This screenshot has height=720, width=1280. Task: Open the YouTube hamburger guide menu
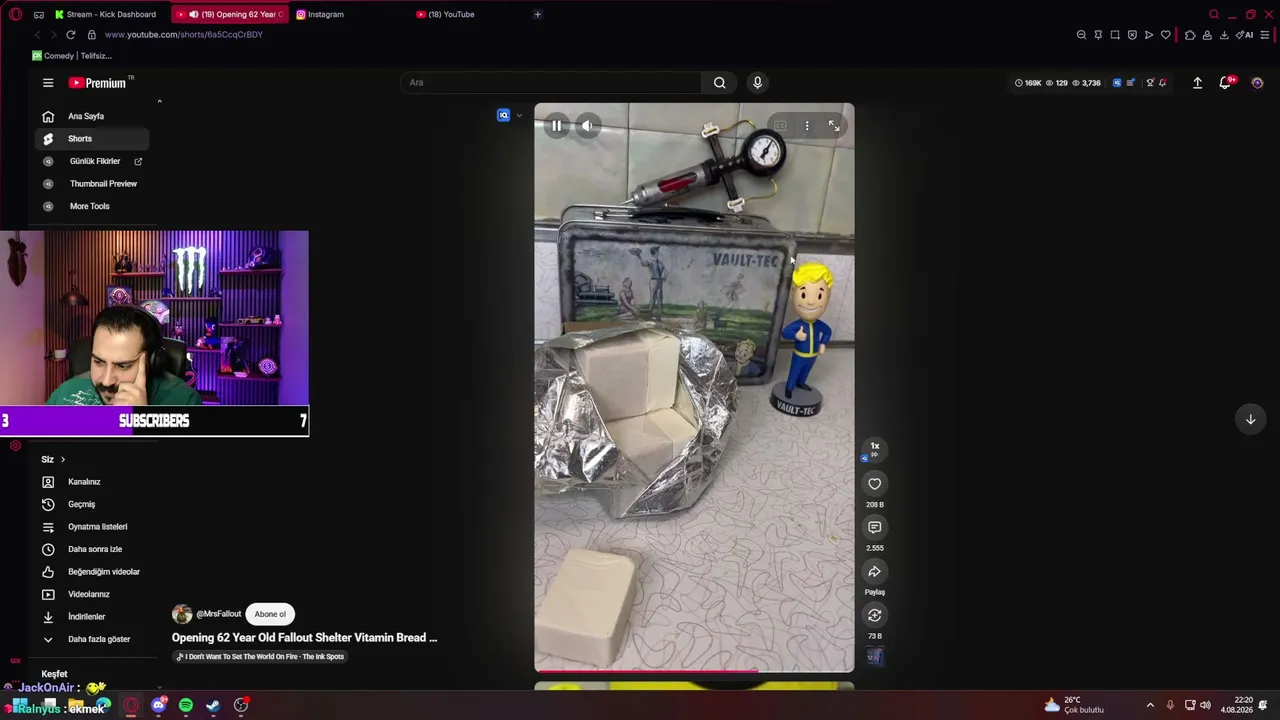tap(48, 83)
